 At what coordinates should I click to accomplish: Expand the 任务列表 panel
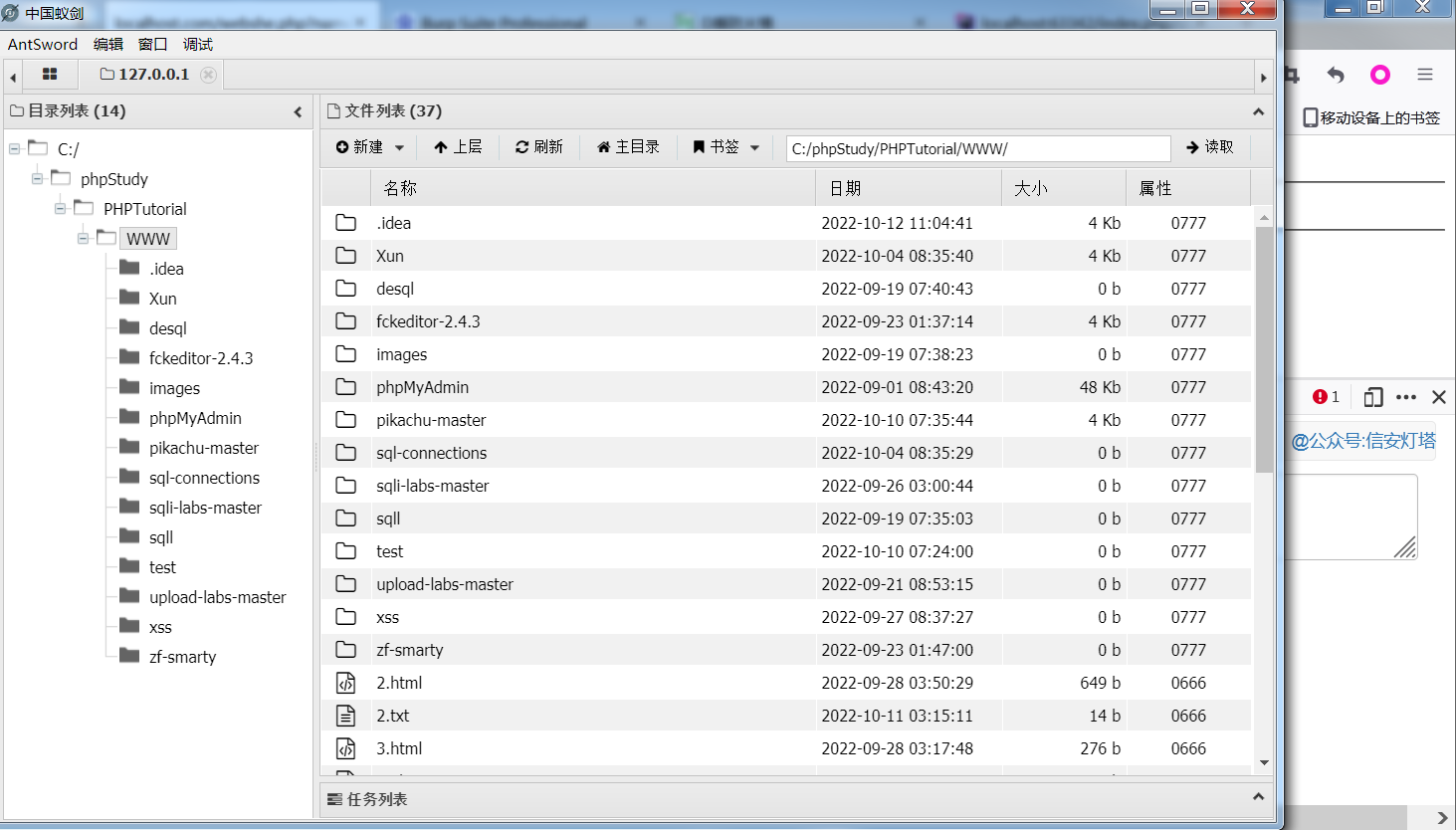1258,797
